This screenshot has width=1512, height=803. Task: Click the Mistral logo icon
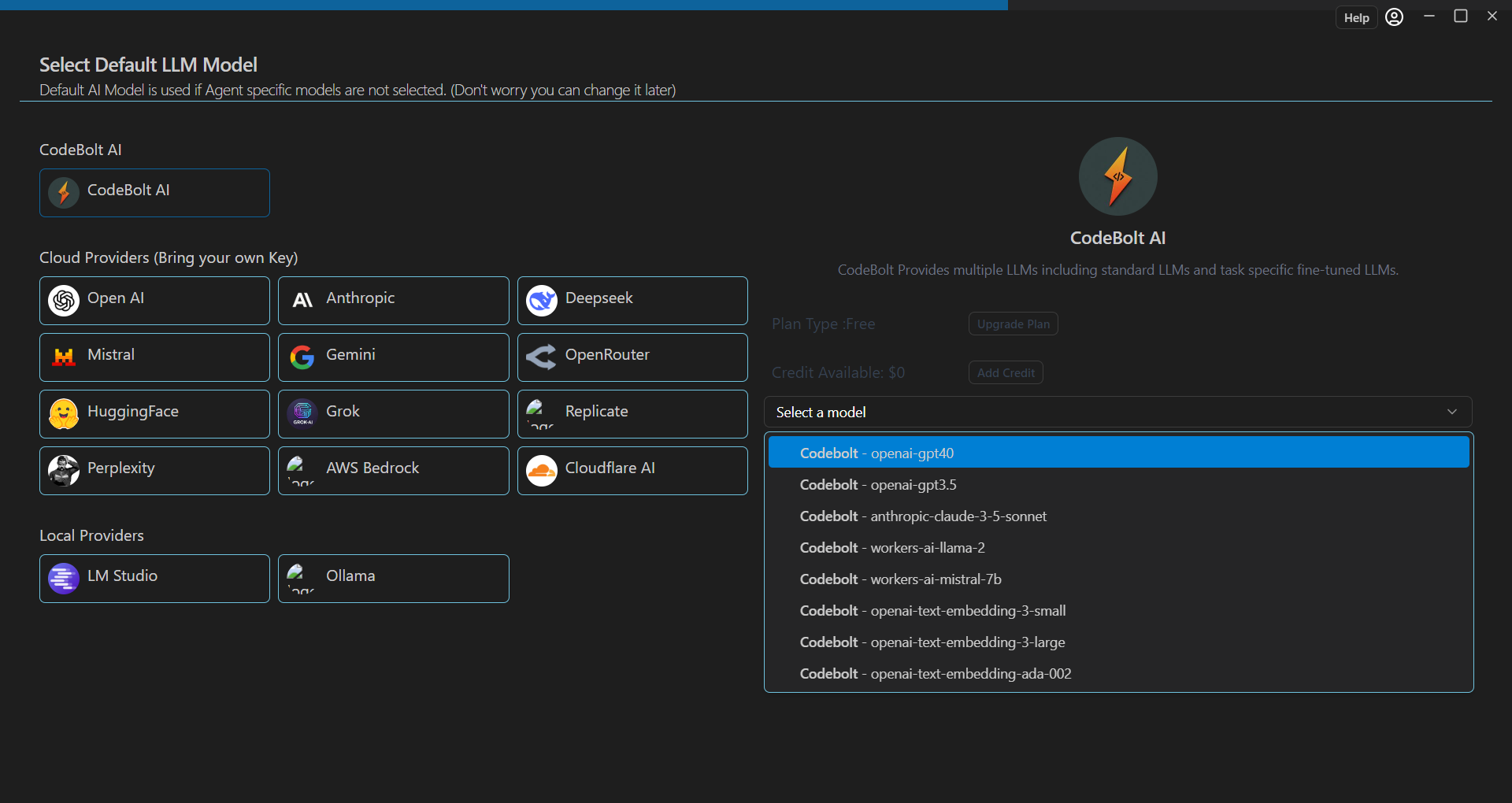[64, 357]
